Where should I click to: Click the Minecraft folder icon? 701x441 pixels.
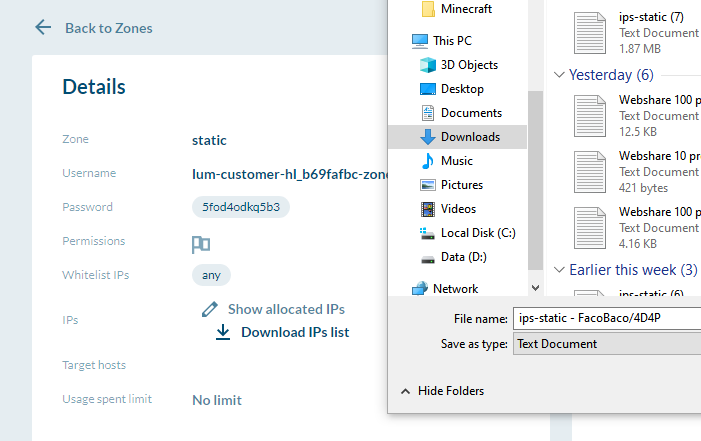428,9
